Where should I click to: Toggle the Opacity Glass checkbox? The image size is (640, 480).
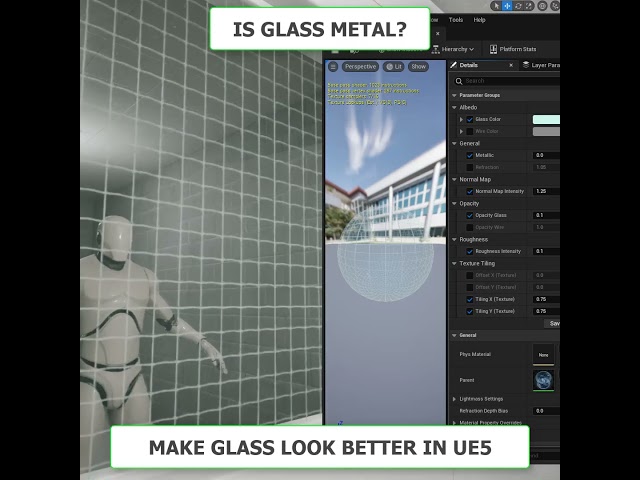coord(470,216)
